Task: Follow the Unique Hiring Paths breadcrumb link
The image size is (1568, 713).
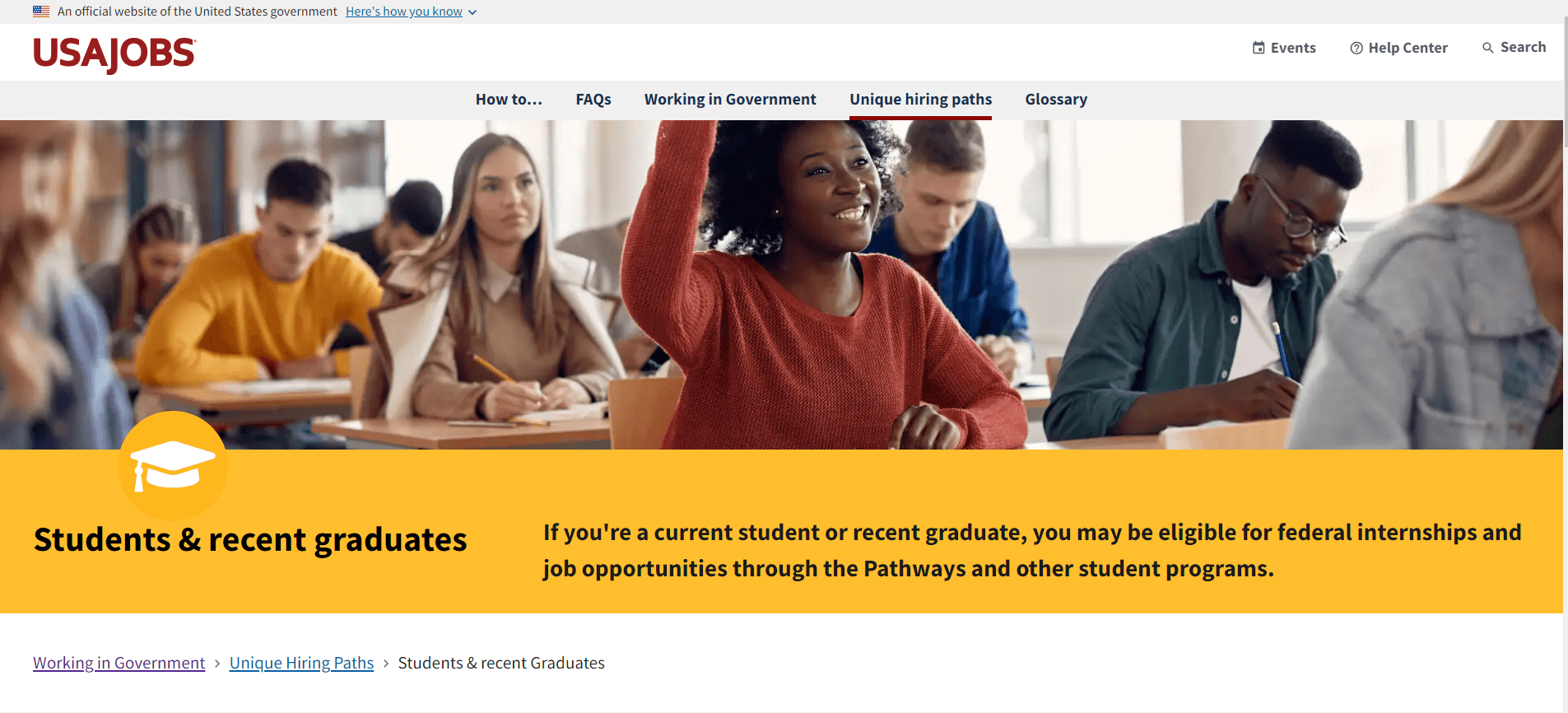Action: pos(301,663)
